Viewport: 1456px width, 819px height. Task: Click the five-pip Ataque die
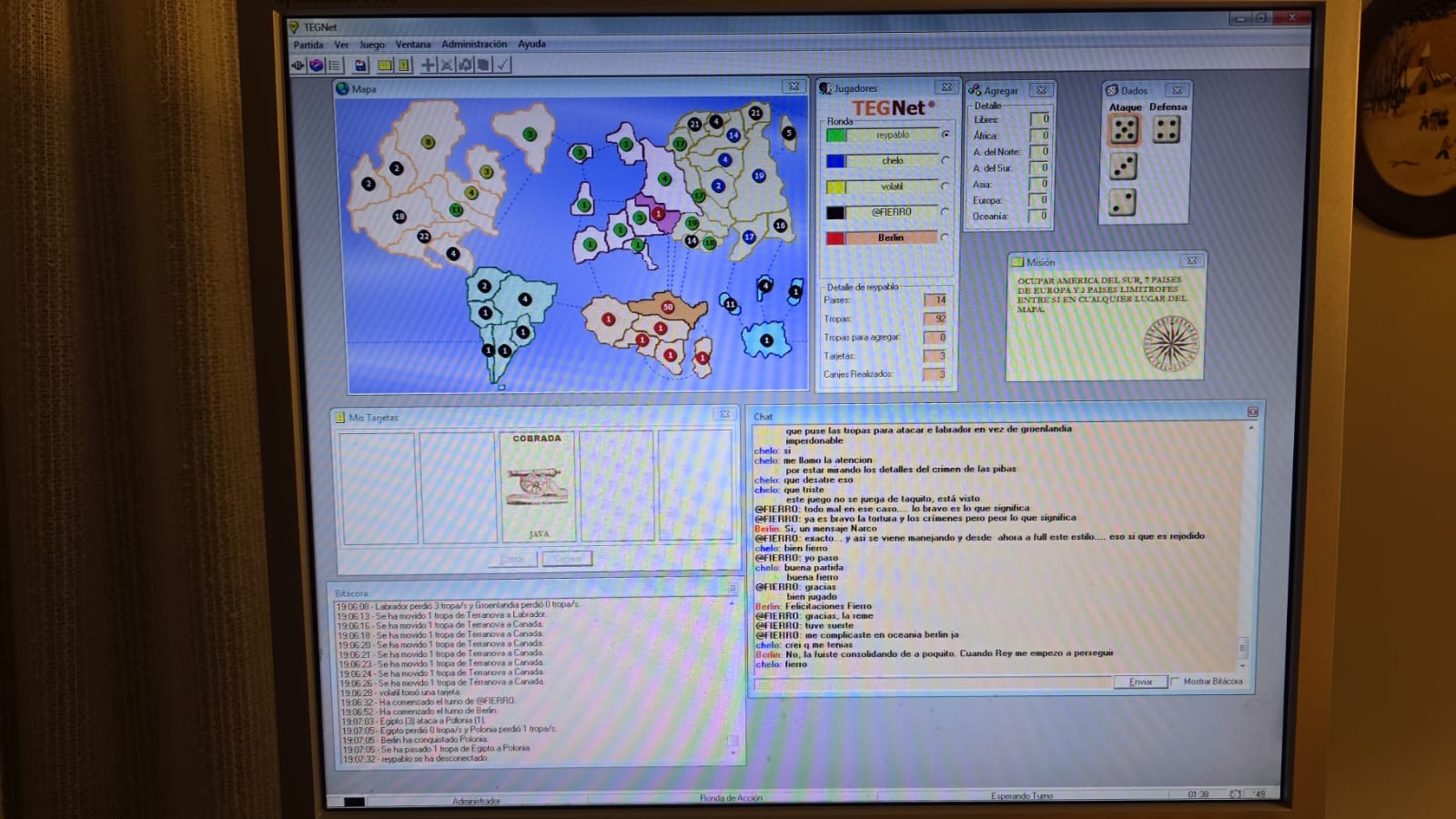[x=1124, y=131]
